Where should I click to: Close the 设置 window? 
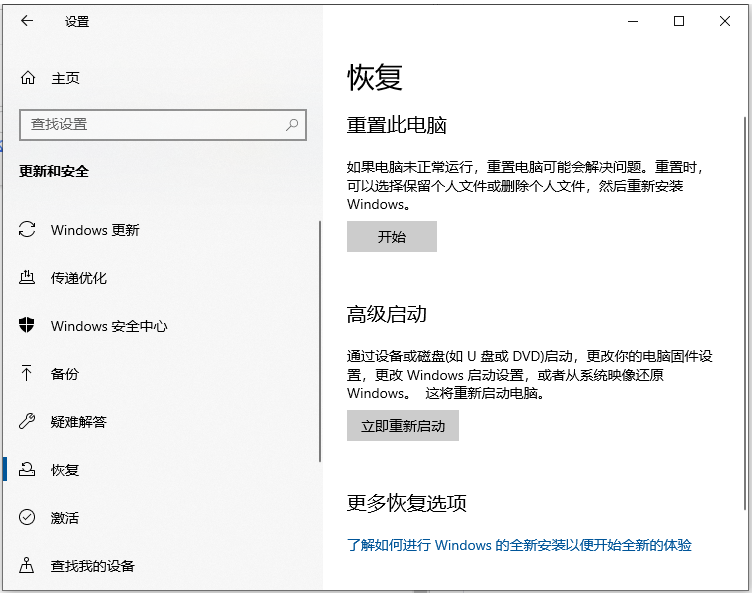725,21
